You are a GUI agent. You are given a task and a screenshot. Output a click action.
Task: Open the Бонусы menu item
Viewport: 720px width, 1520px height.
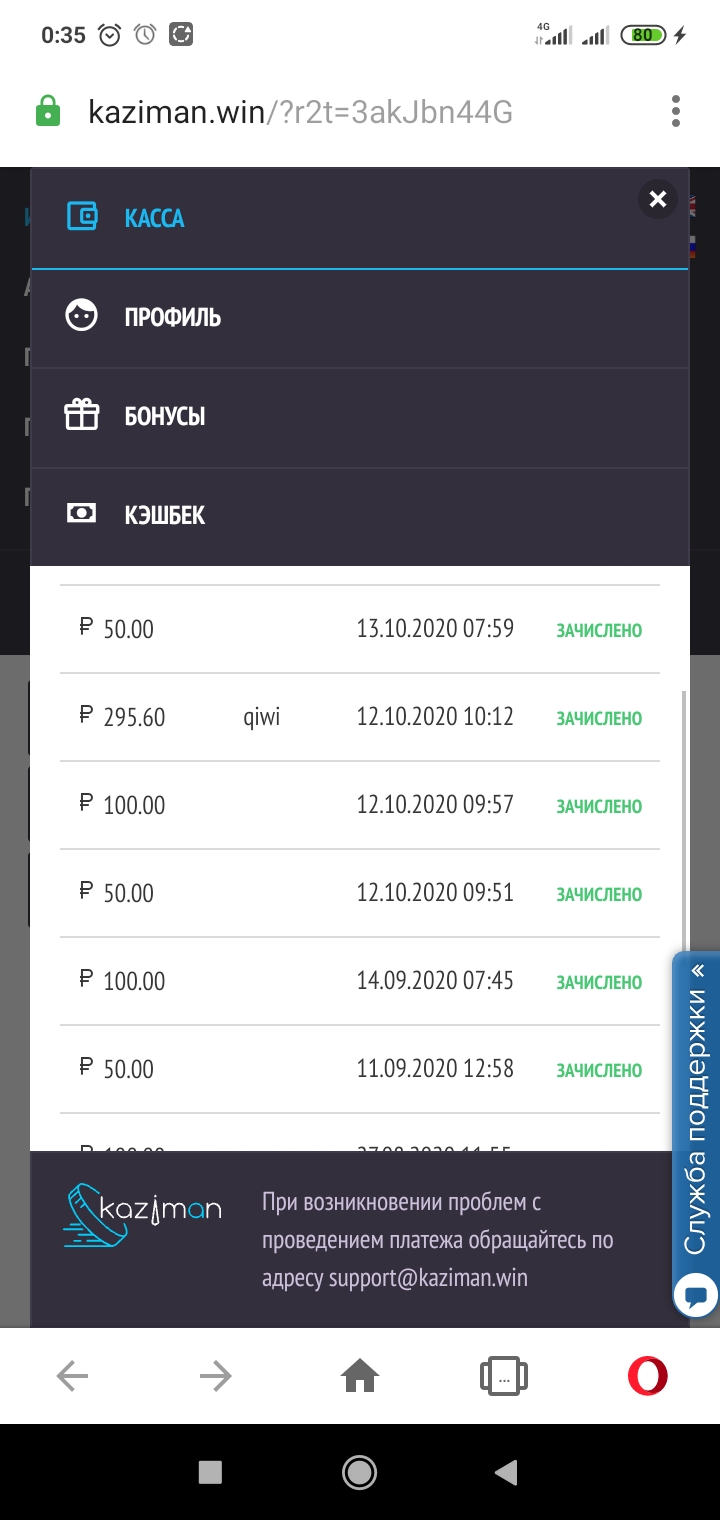(165, 416)
